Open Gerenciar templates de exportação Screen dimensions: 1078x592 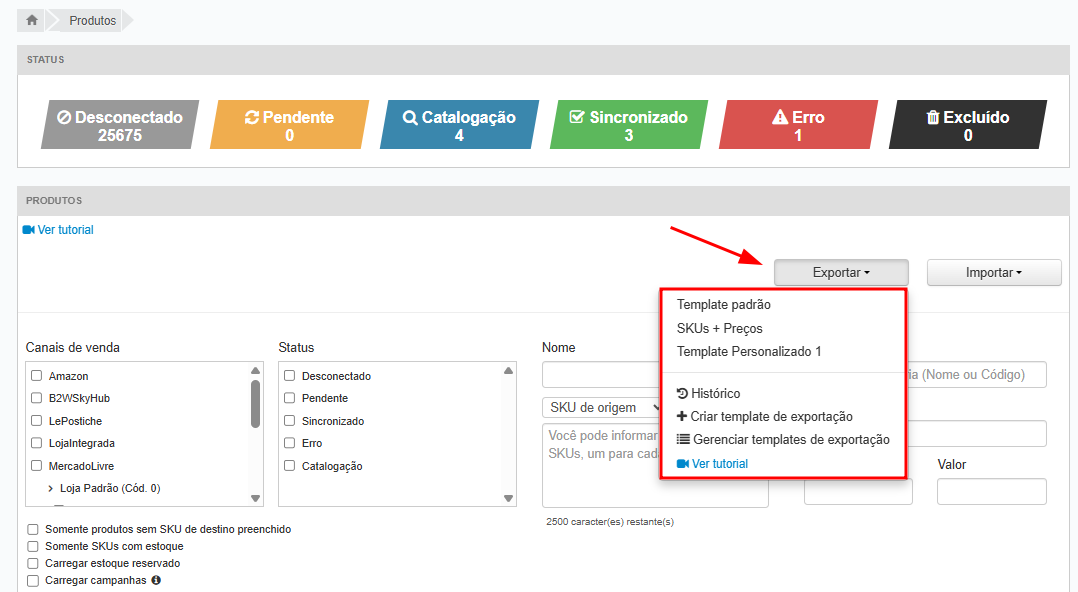[x=783, y=440]
